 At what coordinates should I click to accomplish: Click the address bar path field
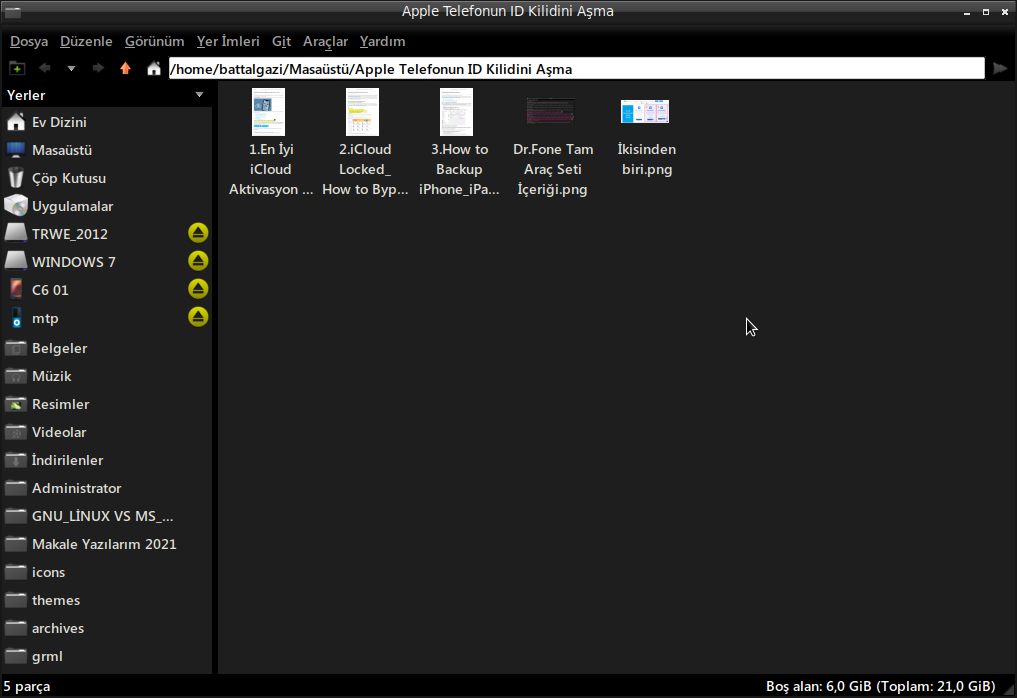pyautogui.click(x=577, y=69)
